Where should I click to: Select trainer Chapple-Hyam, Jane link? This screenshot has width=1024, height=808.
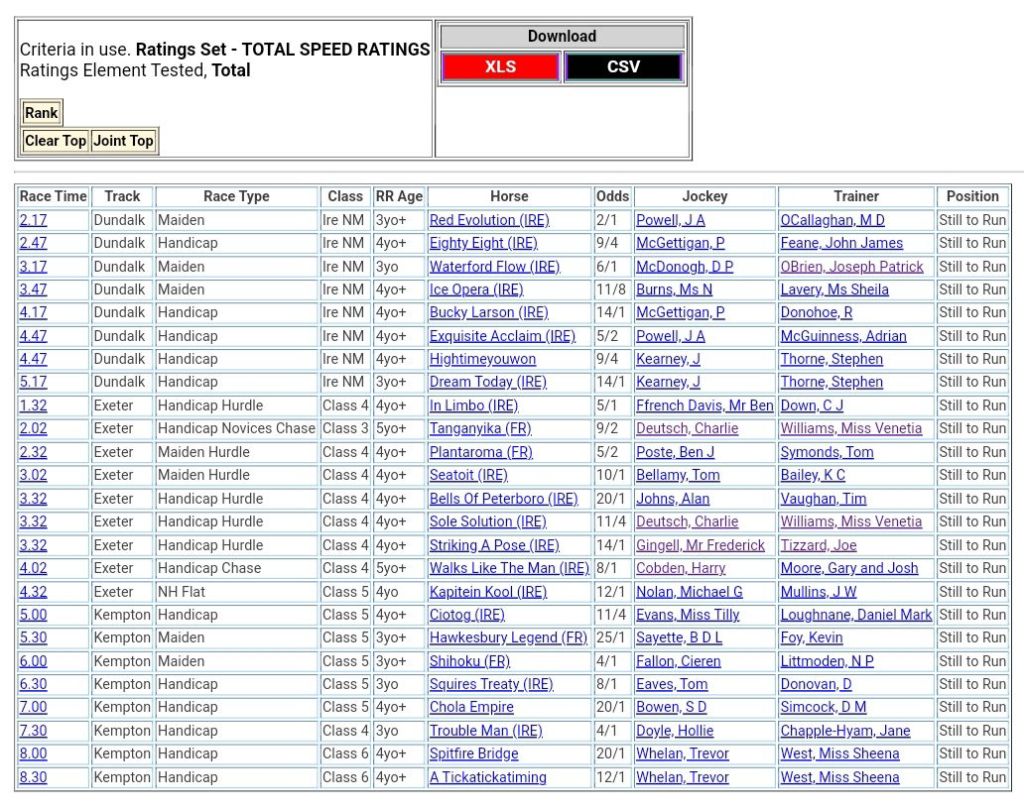click(x=845, y=731)
